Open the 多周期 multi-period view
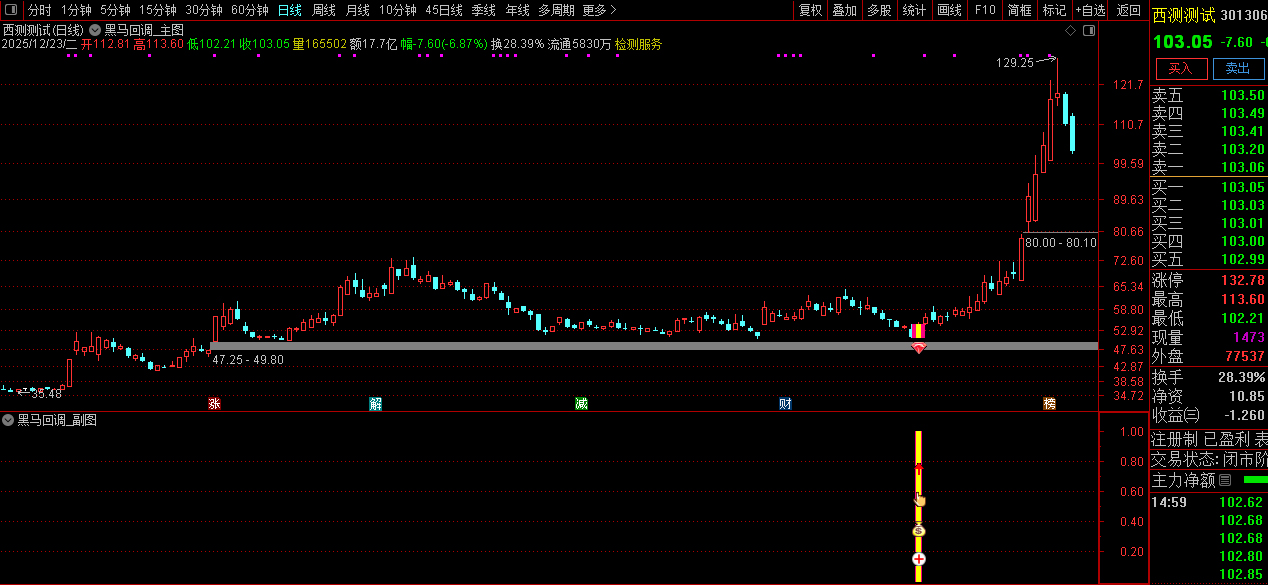The width and height of the screenshot is (1268, 585). click(x=556, y=10)
